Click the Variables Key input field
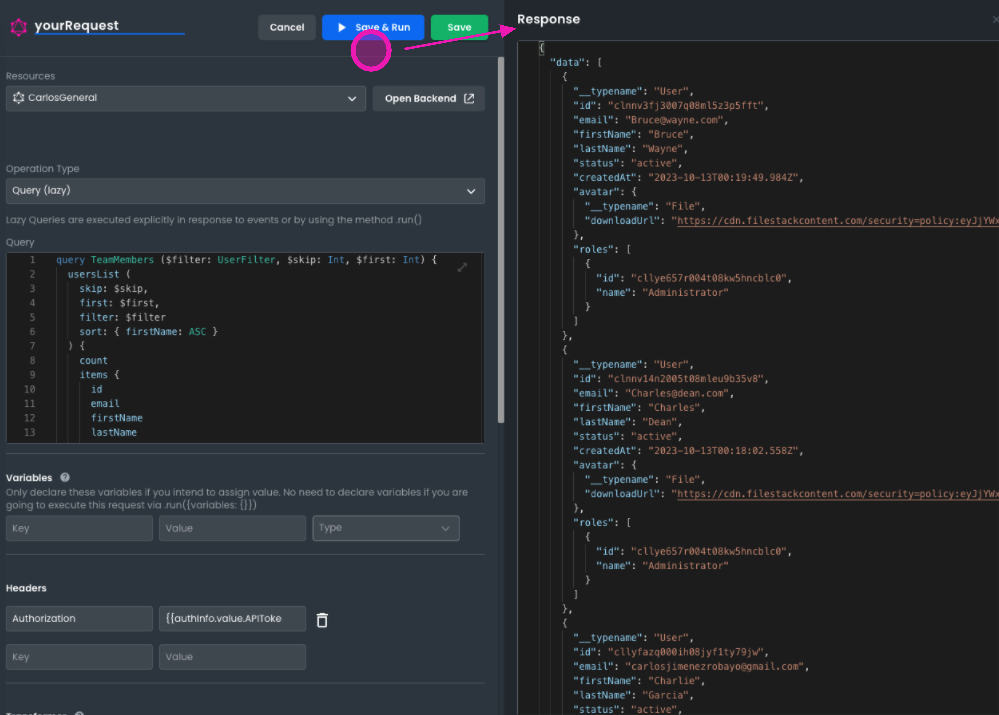 [79, 528]
